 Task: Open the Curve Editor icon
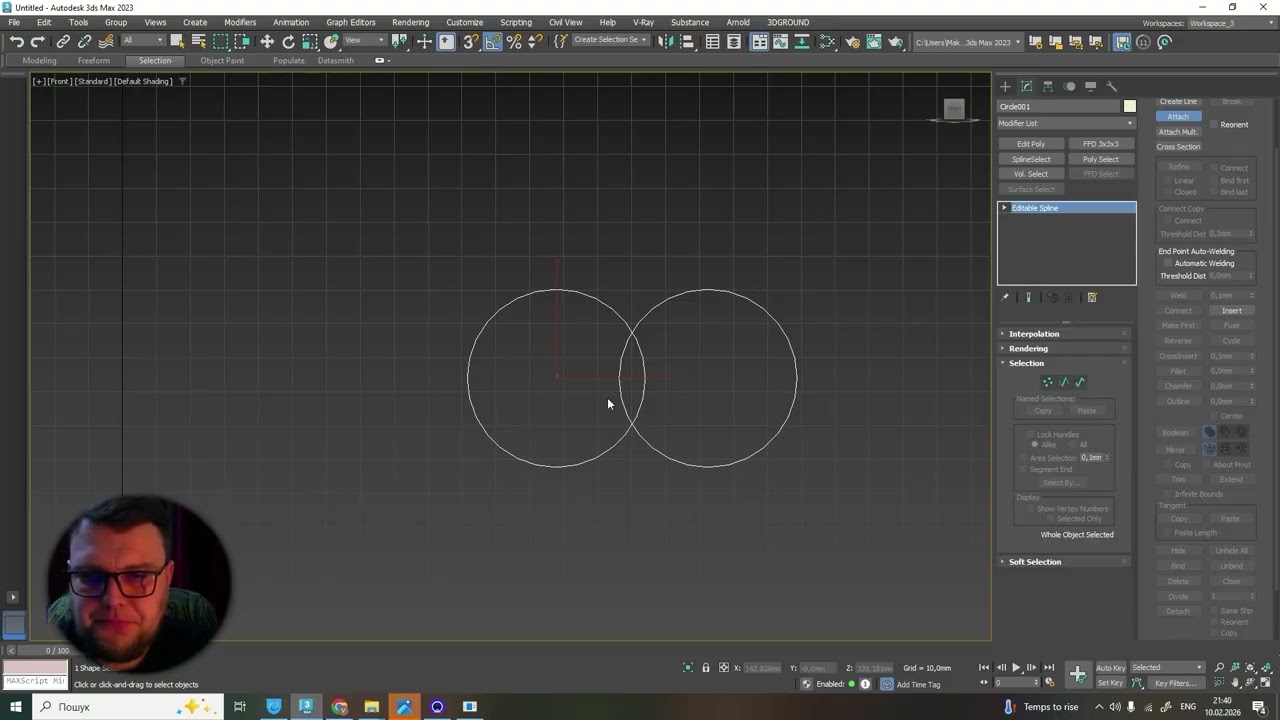(780, 41)
